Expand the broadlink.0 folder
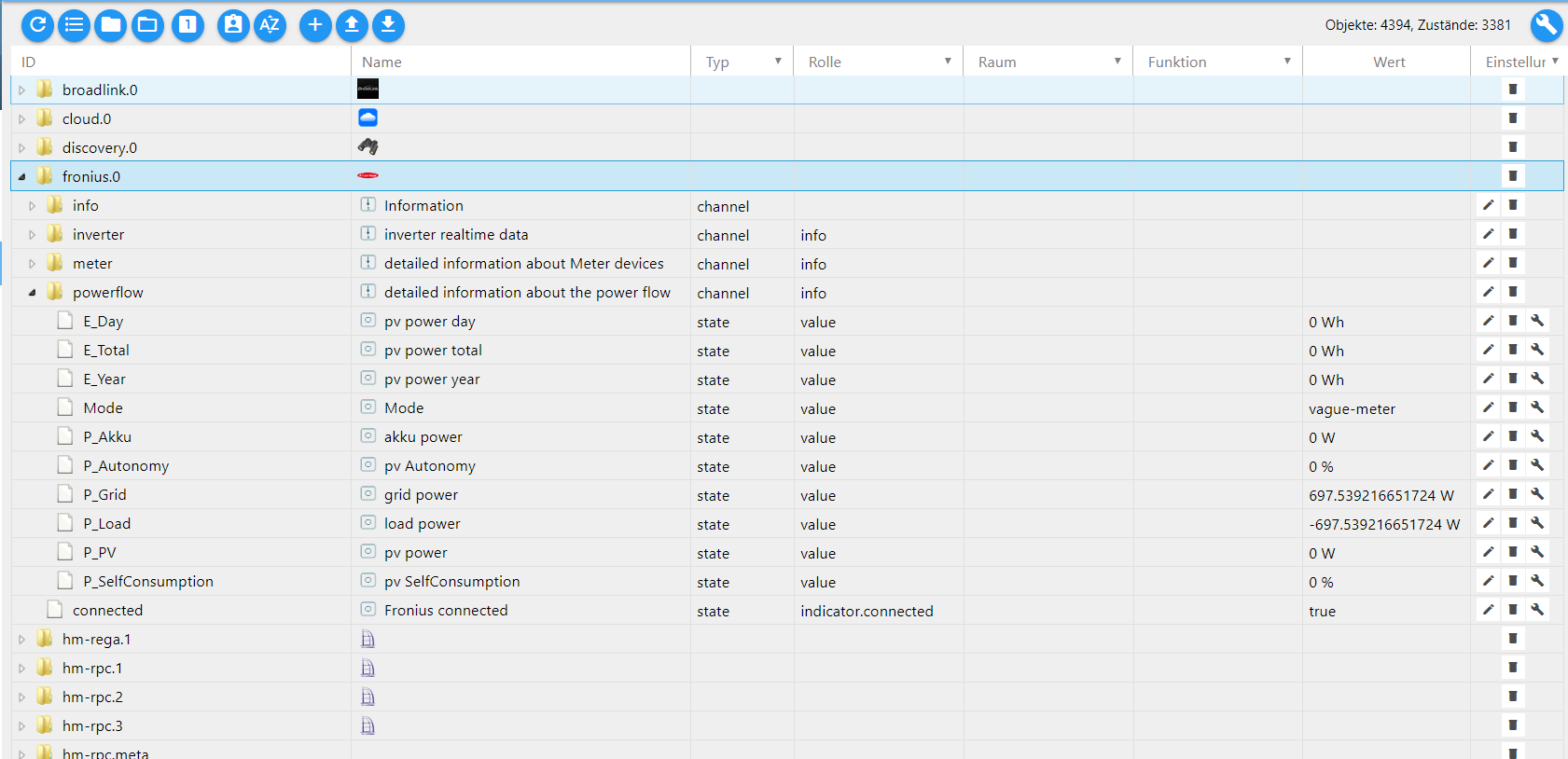This screenshot has height=759, width=1568. [22, 90]
